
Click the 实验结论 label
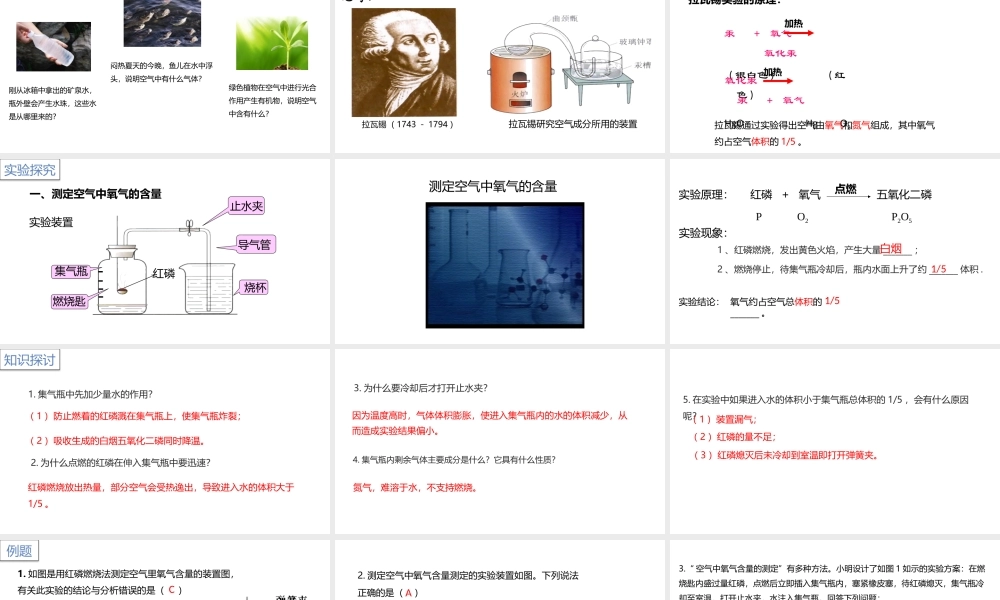[x=699, y=302]
